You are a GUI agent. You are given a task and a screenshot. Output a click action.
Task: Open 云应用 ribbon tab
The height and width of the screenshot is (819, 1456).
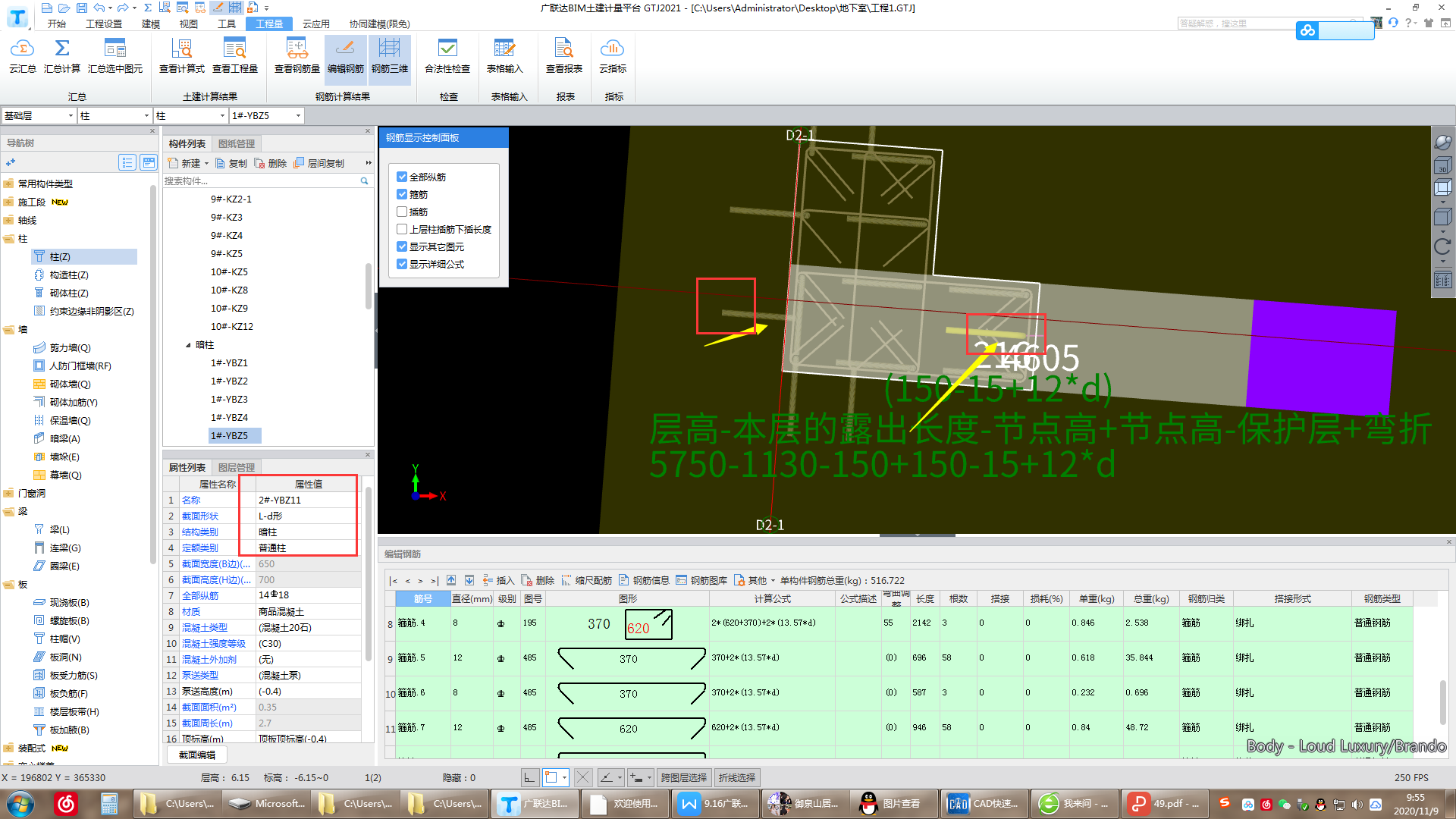(x=316, y=24)
